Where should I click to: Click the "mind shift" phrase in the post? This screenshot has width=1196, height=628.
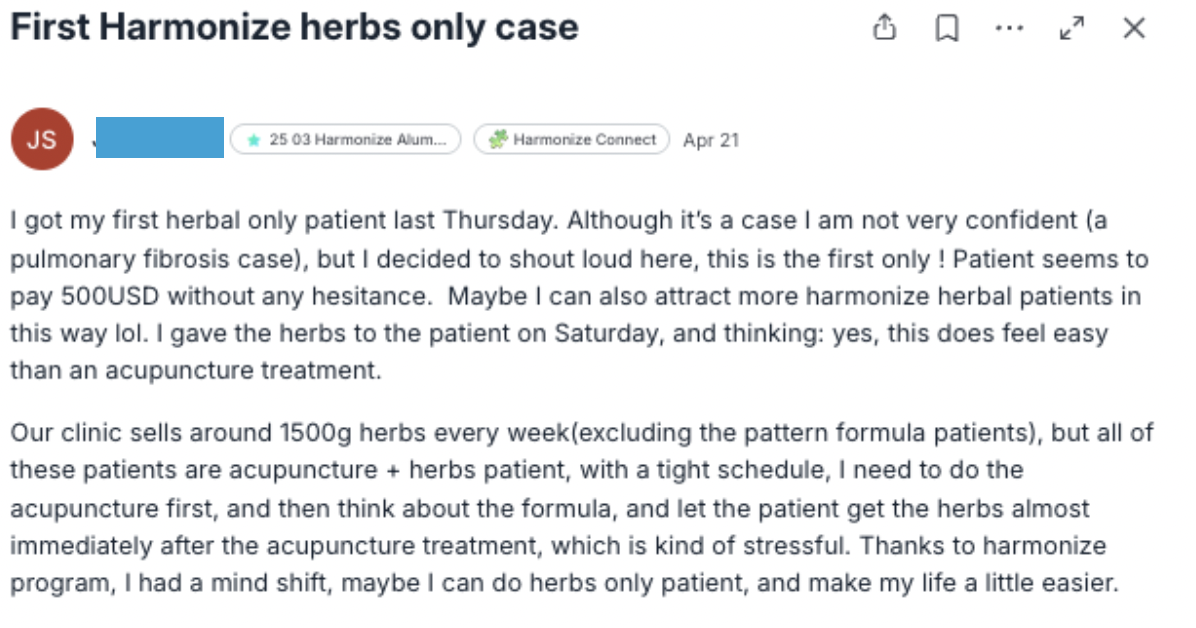pyautogui.click(x=260, y=583)
